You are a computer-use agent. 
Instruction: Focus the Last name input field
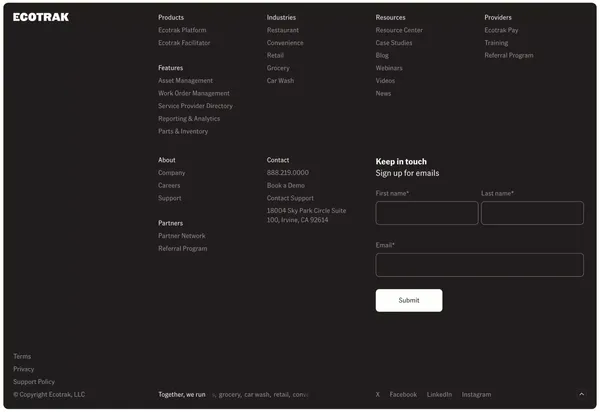pyautogui.click(x=532, y=213)
